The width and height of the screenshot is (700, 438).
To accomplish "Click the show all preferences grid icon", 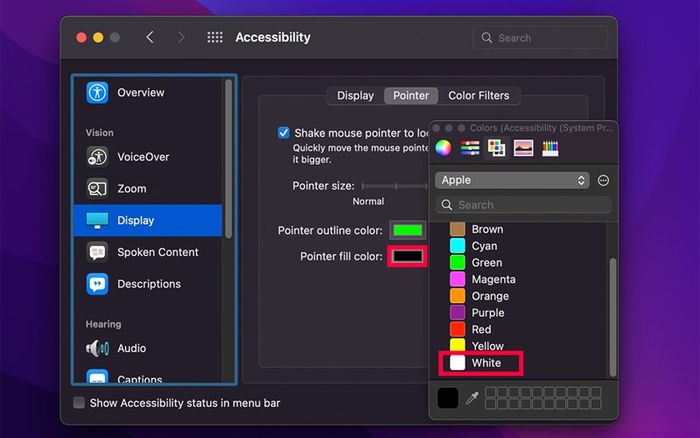I will pos(214,38).
